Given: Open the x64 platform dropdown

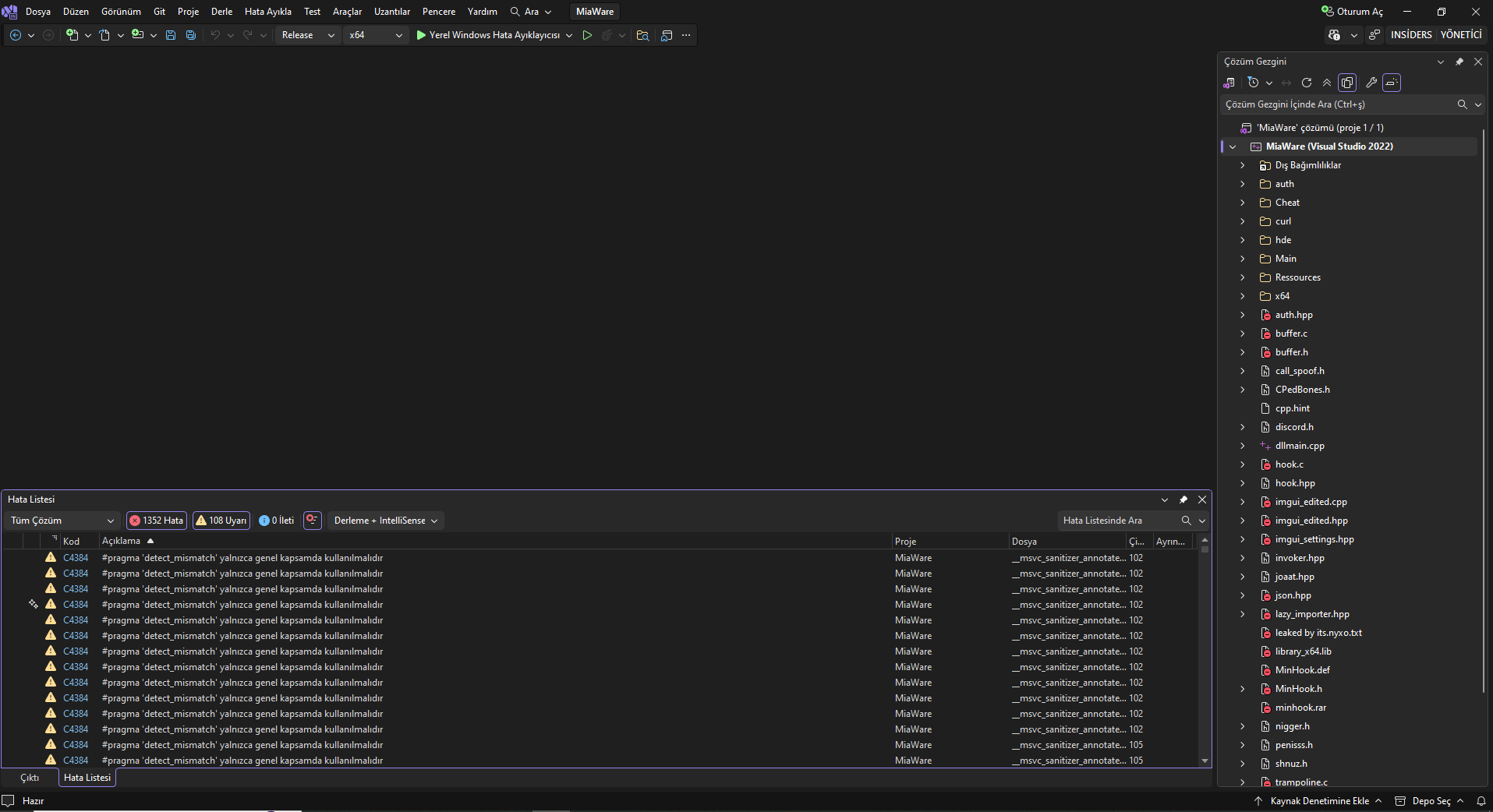Looking at the screenshot, I should click(376, 35).
